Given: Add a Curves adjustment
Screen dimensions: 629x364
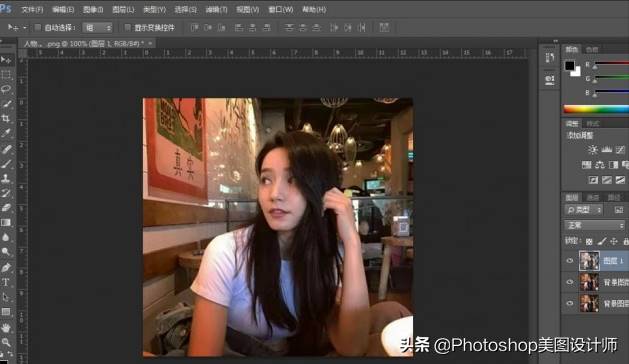Looking at the screenshot, I should [620, 150].
